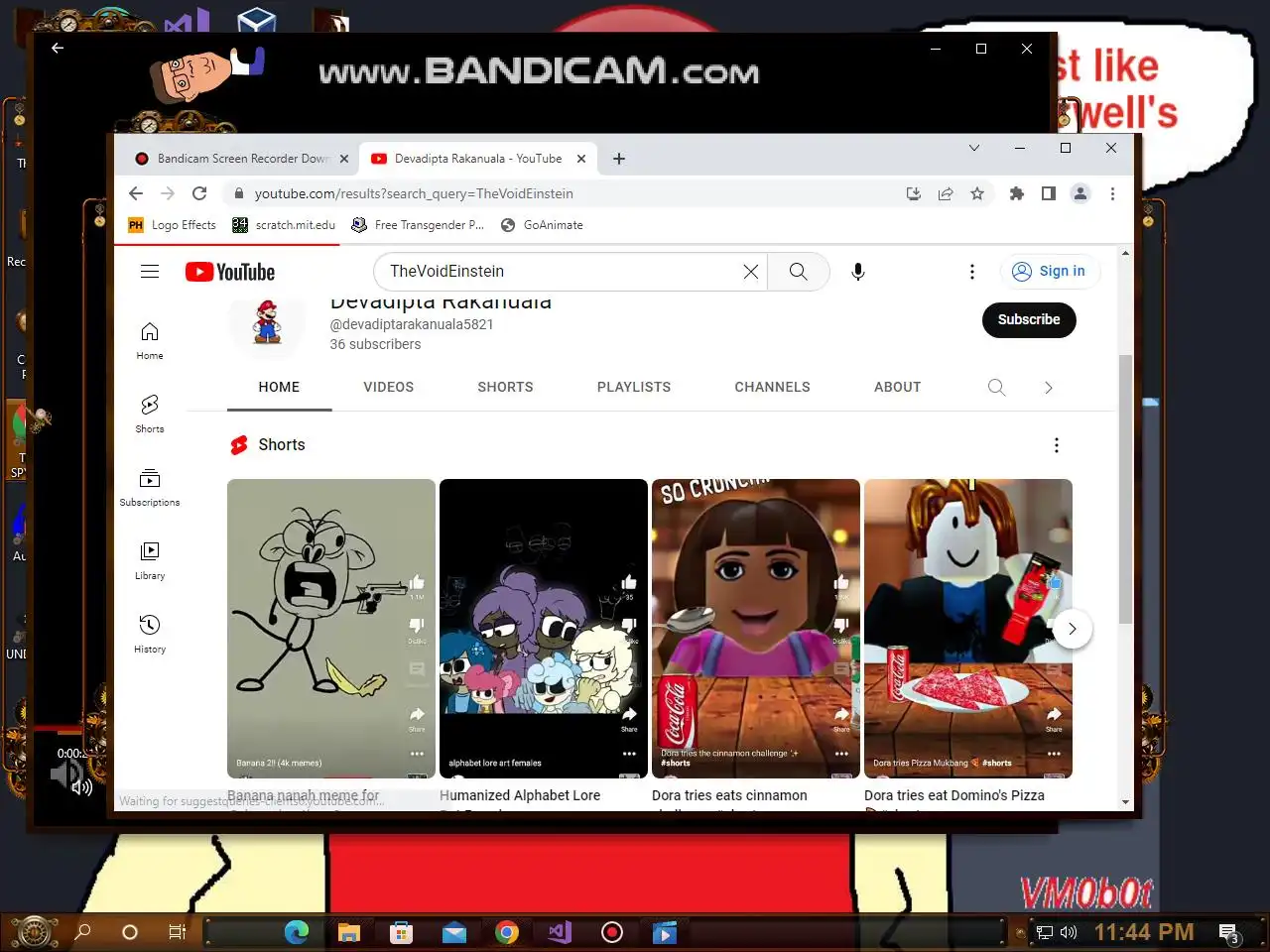1270x952 pixels.
Task: Open Windows taskbar search
Action: 83,932
